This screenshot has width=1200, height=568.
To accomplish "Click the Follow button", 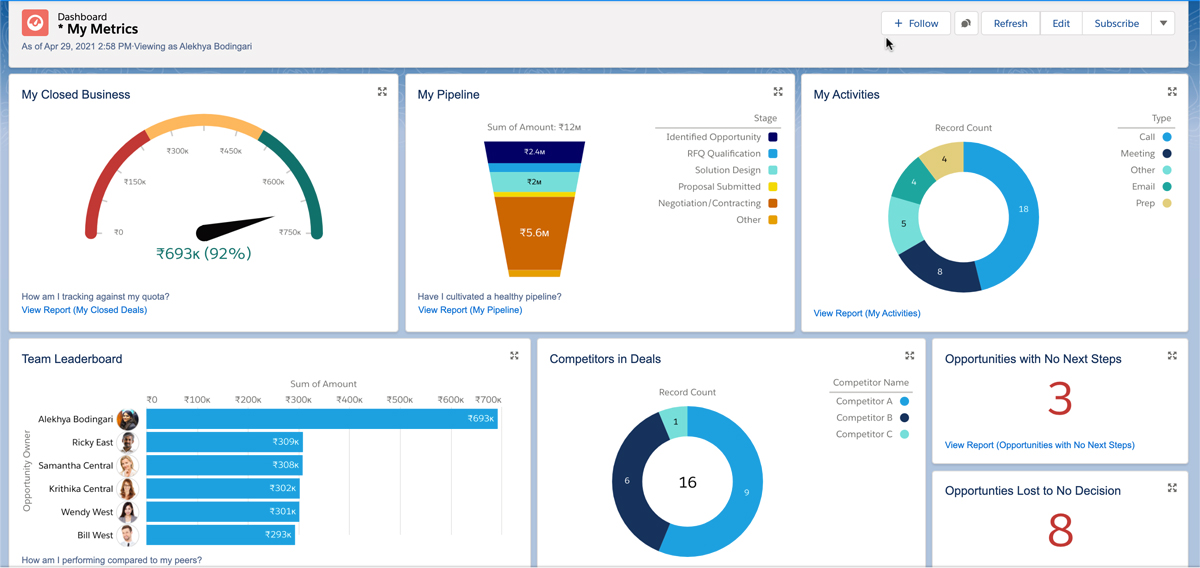I will pos(916,23).
